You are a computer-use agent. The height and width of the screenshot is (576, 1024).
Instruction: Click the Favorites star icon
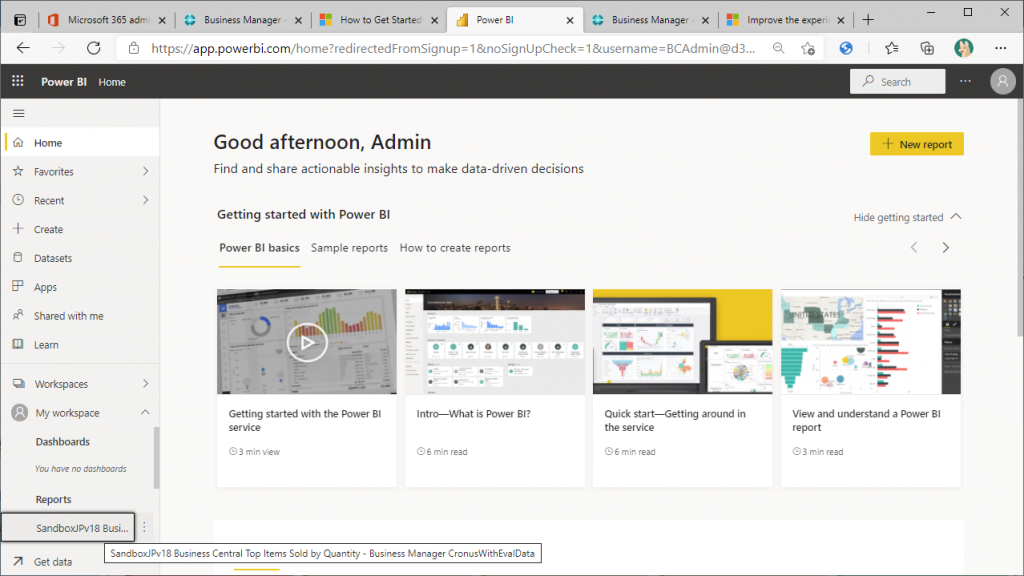tap(18, 171)
